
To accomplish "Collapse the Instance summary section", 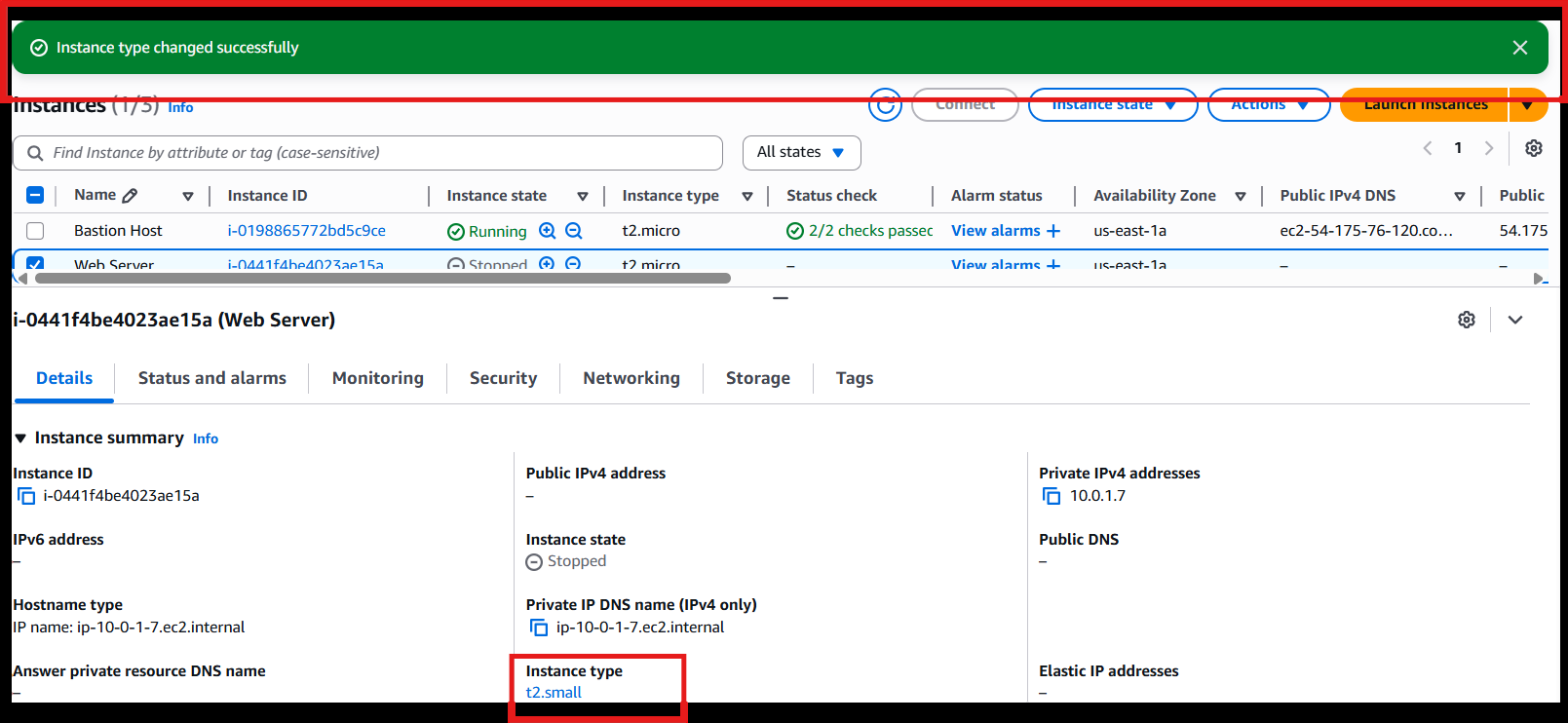I will point(20,438).
